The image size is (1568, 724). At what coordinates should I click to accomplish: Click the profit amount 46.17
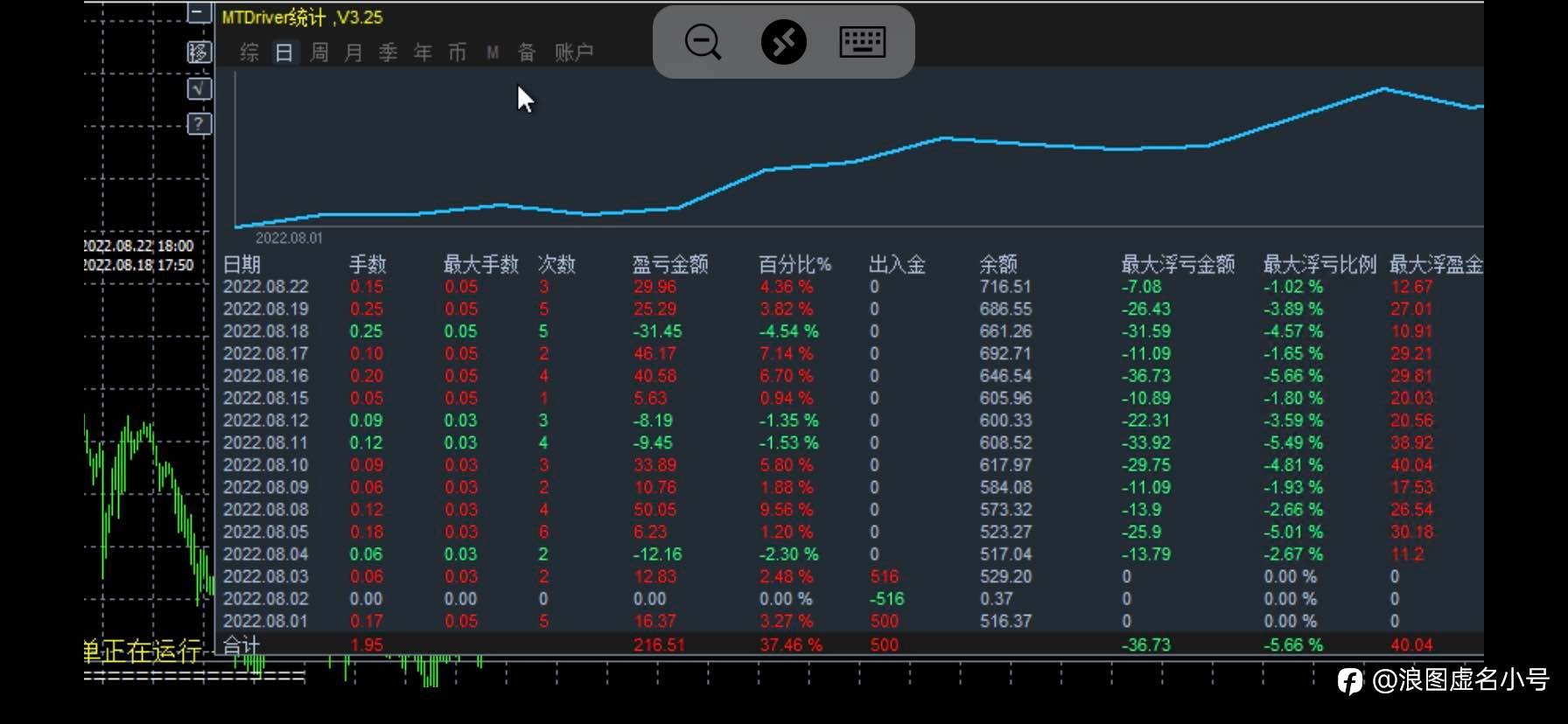point(655,354)
